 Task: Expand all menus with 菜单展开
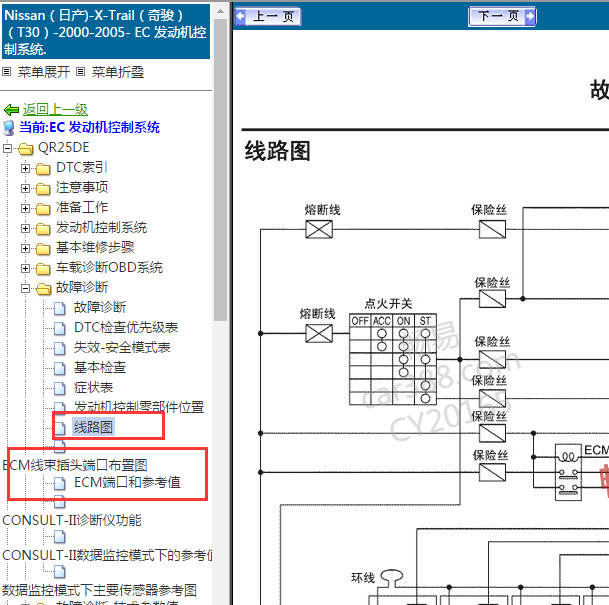coord(44,72)
